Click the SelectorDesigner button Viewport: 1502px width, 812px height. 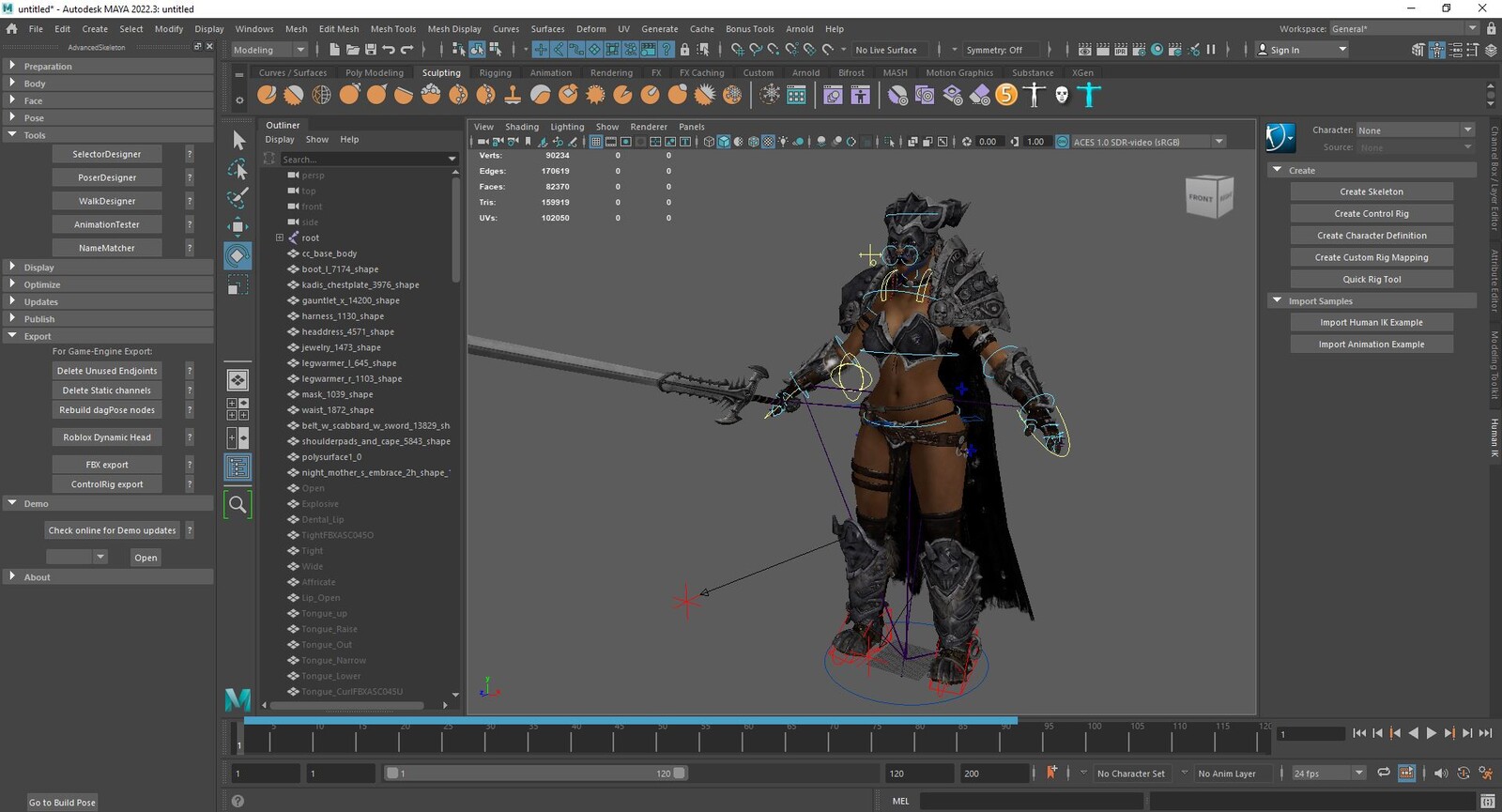pos(107,154)
